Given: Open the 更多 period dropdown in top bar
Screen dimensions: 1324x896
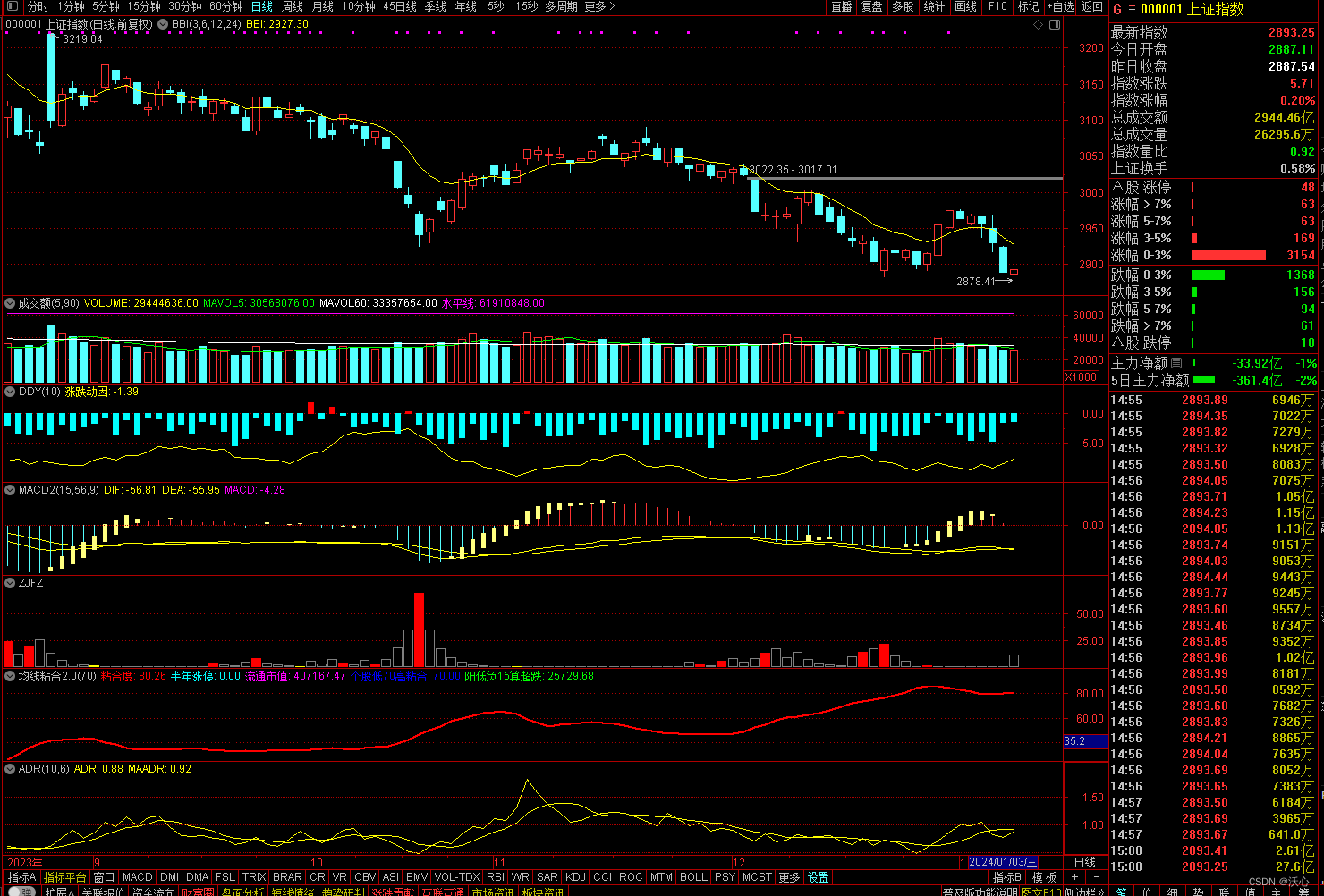Looking at the screenshot, I should pos(600,6).
